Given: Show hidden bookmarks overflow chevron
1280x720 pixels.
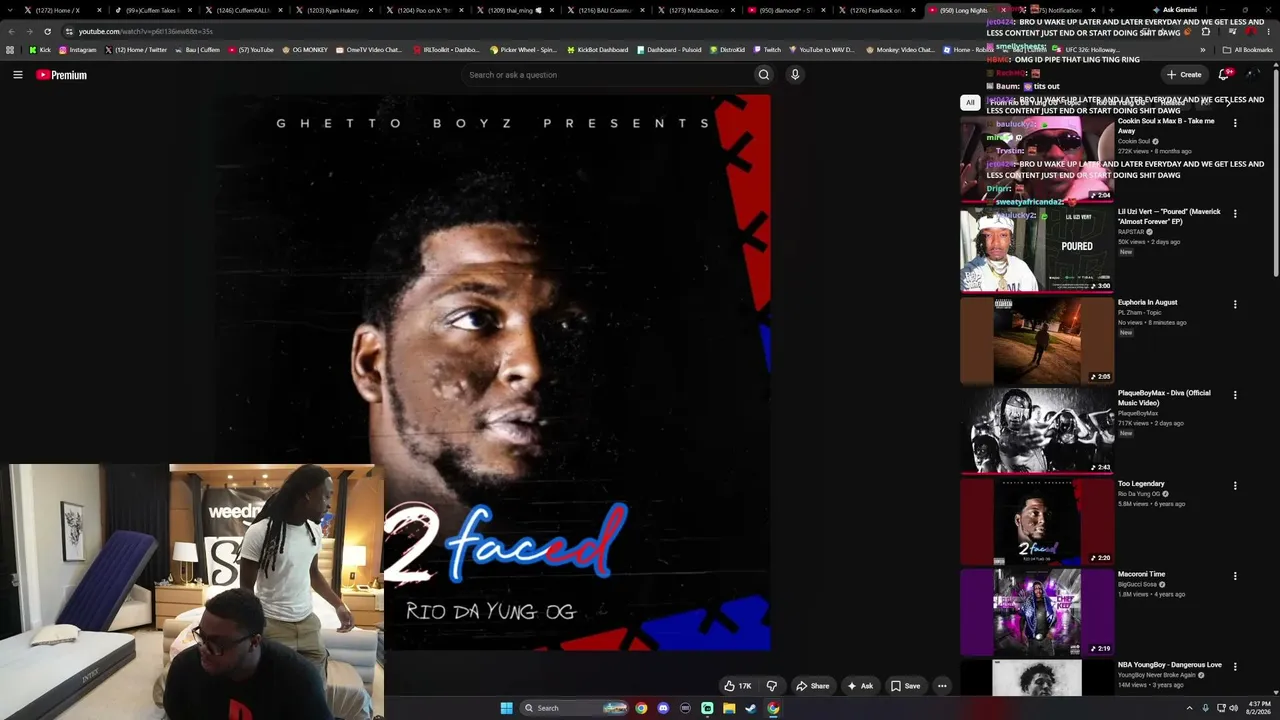Looking at the screenshot, I should pyautogui.click(x=1203, y=50).
